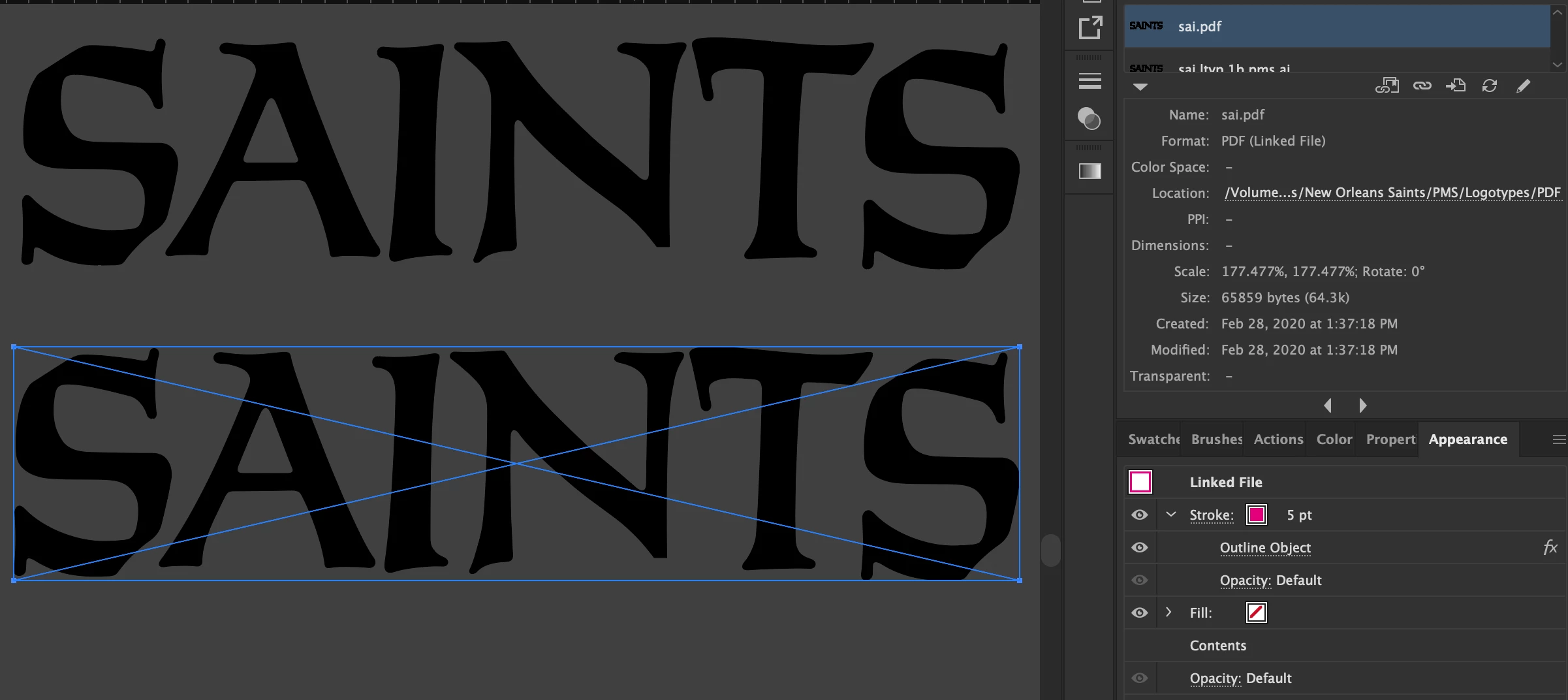The image size is (1568, 700).
Task: Click the Relink chain icon
Action: [x=1422, y=86]
